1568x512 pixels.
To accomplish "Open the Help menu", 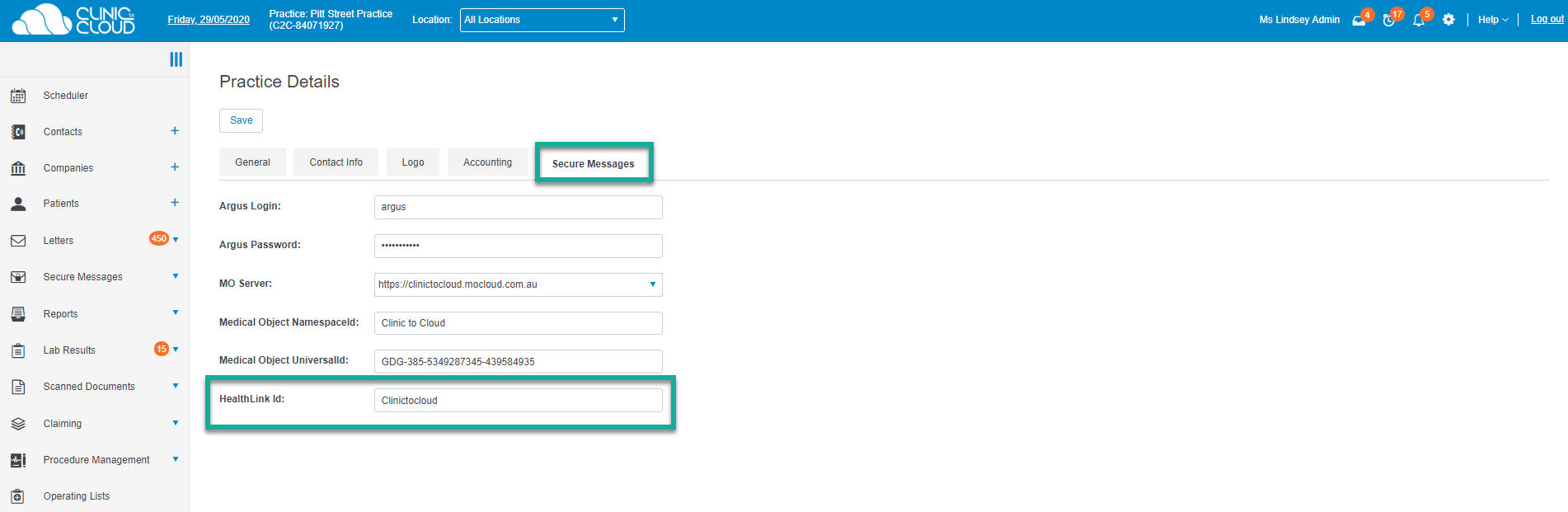I will (1493, 20).
